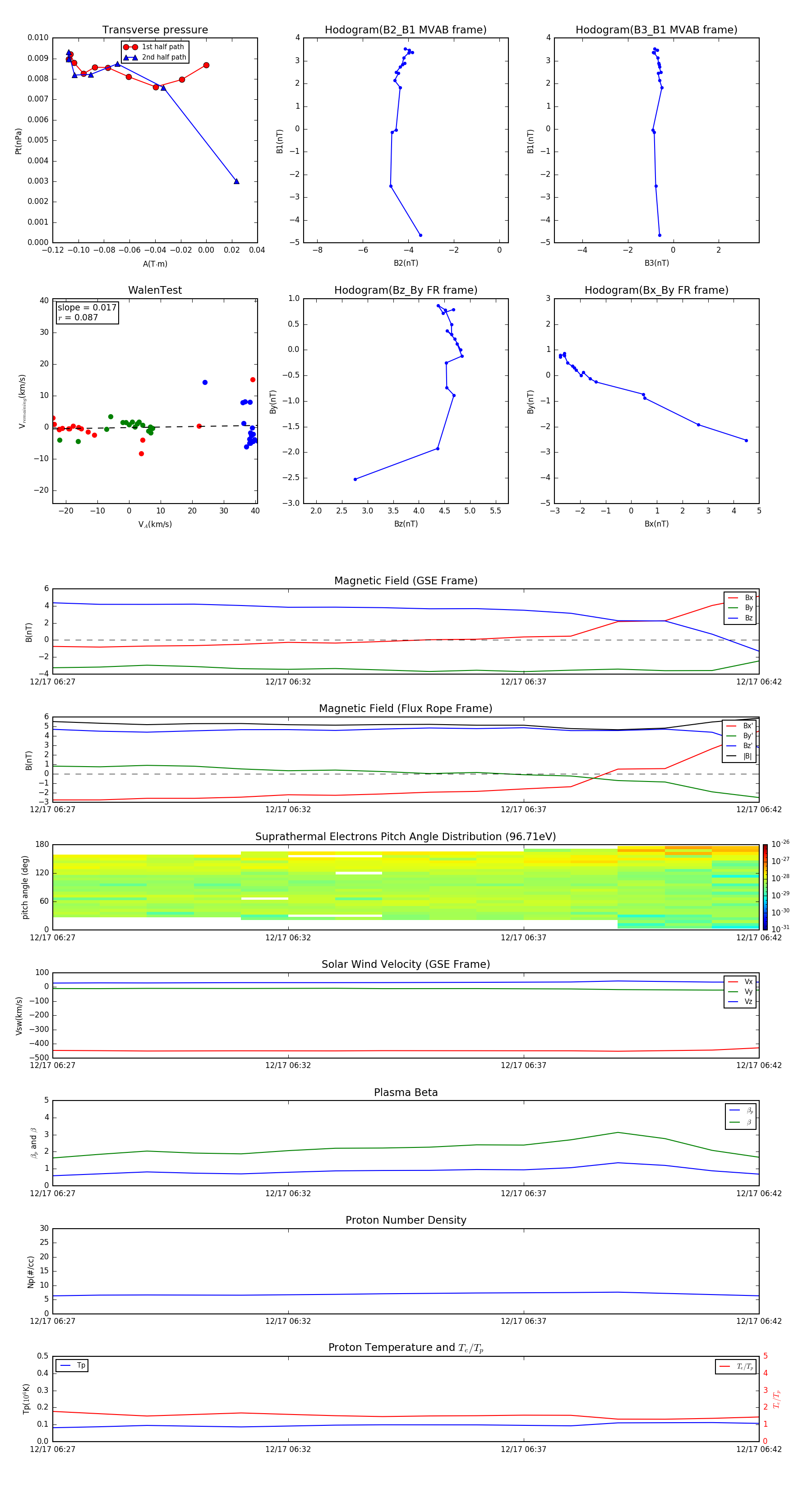Click the pitch angle color bar scale
The width and height of the screenshot is (812, 1489).
click(765, 887)
